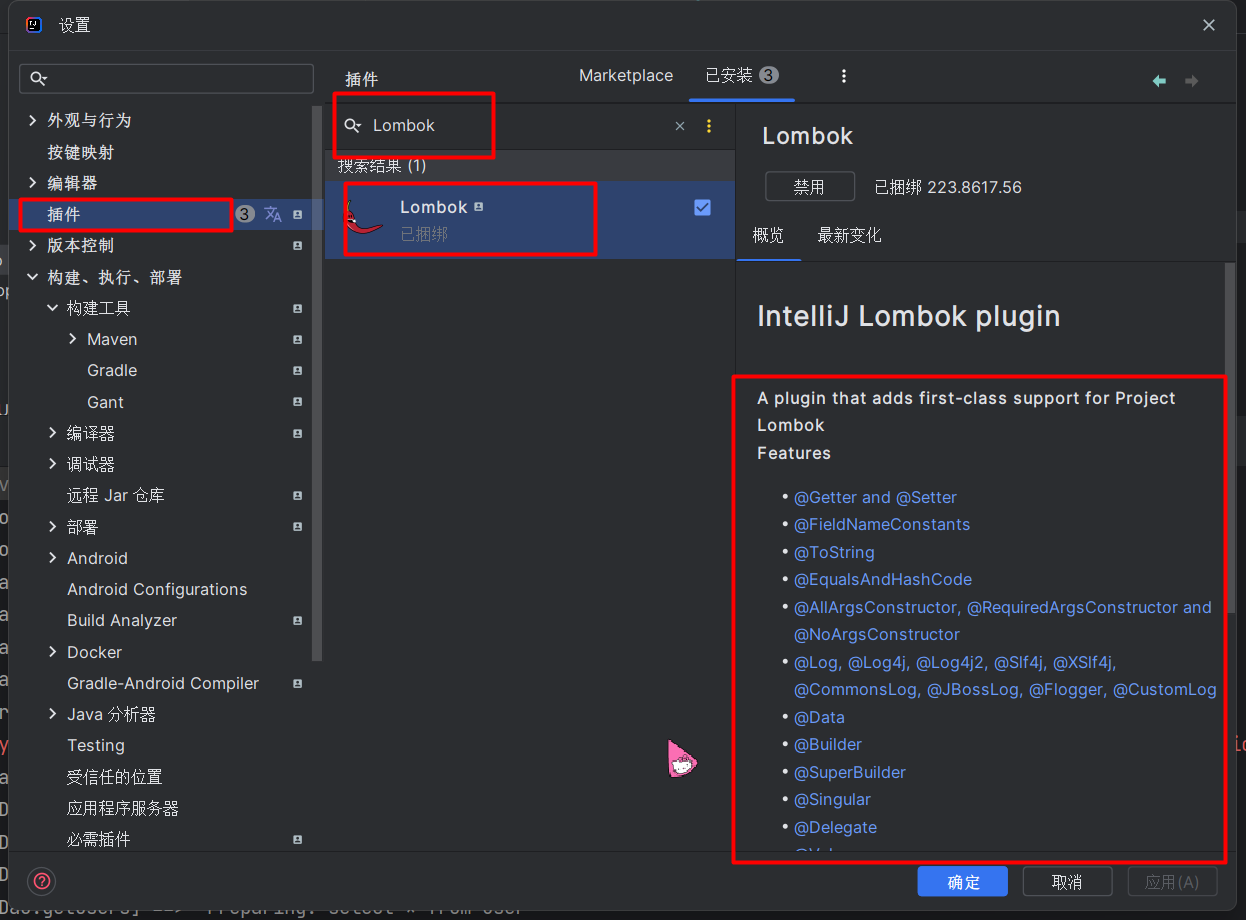Select 插件 in the settings tree
The image size is (1246, 920).
pyautogui.click(x=64, y=214)
